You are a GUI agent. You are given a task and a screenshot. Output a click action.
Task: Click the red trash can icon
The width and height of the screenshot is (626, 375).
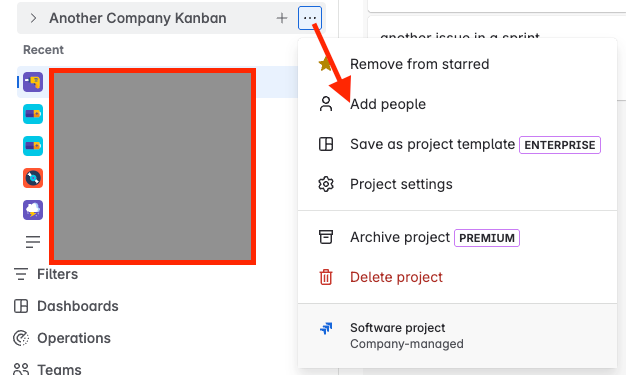(x=326, y=277)
